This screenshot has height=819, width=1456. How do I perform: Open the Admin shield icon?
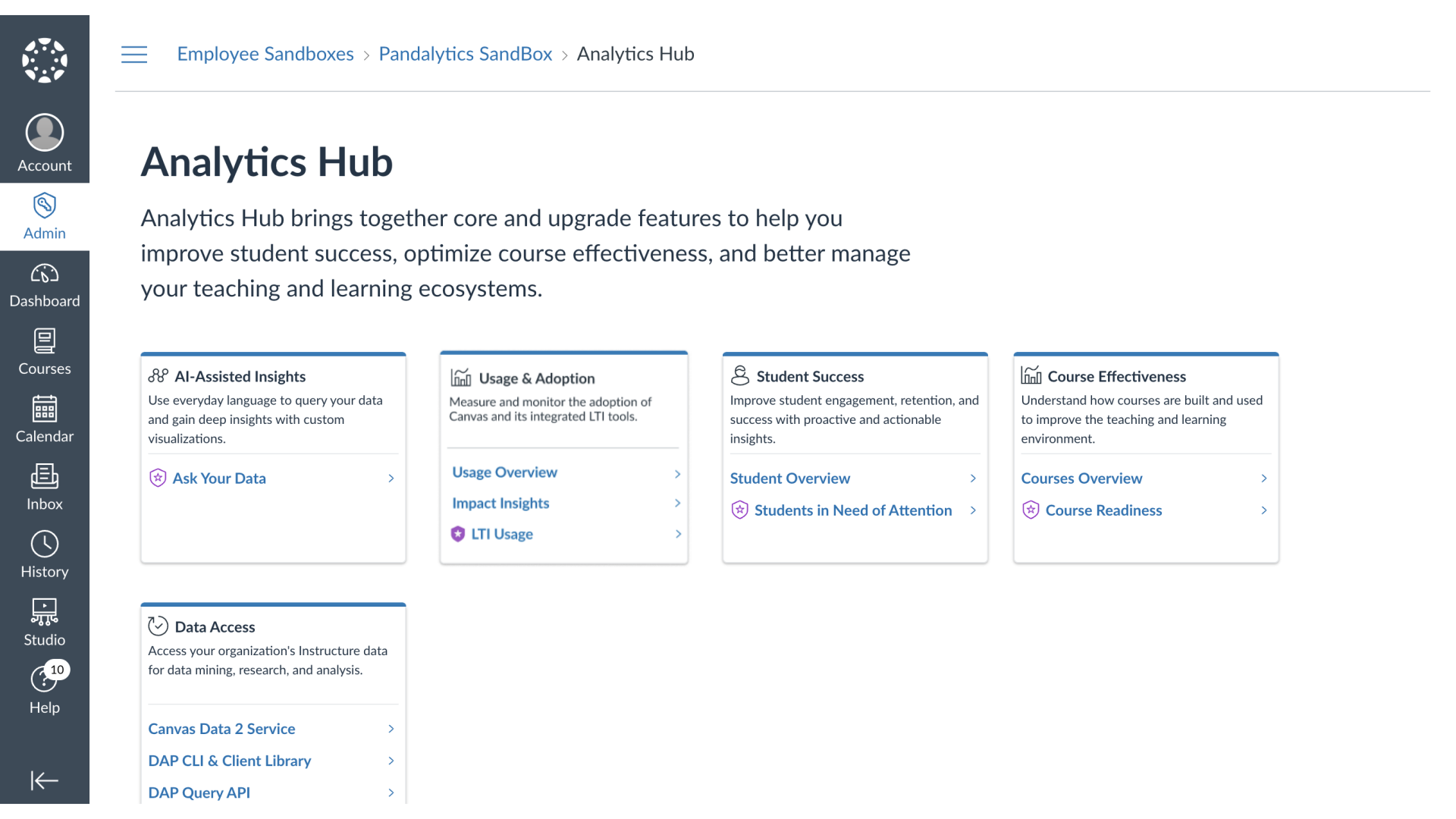point(45,206)
